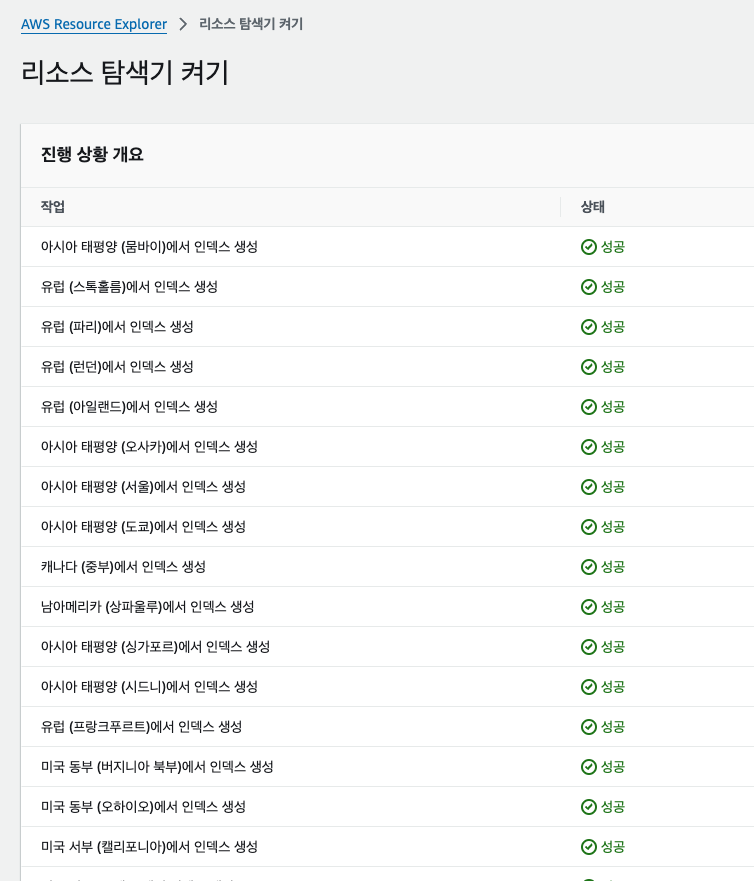Screen dimensions: 754x881
Task: Click the 프랑크푸르트 index creation task text
Action: [141, 727]
